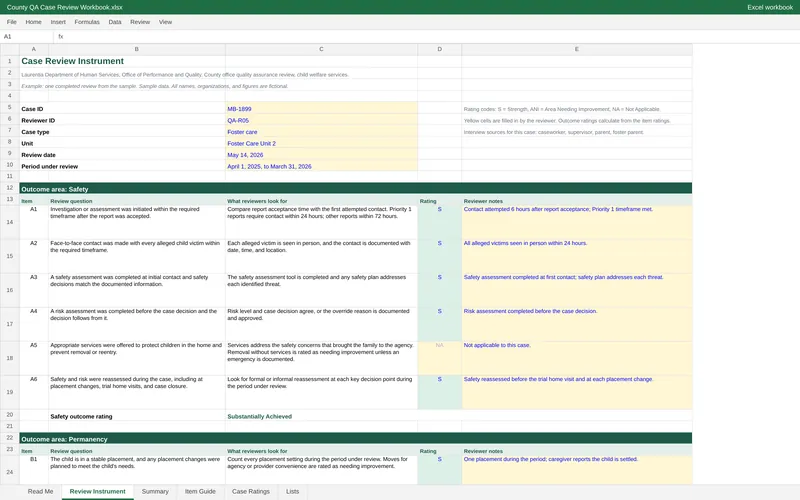This screenshot has height=500, width=800.
Task: Select item A4 rating cell
Action: coord(440,324)
